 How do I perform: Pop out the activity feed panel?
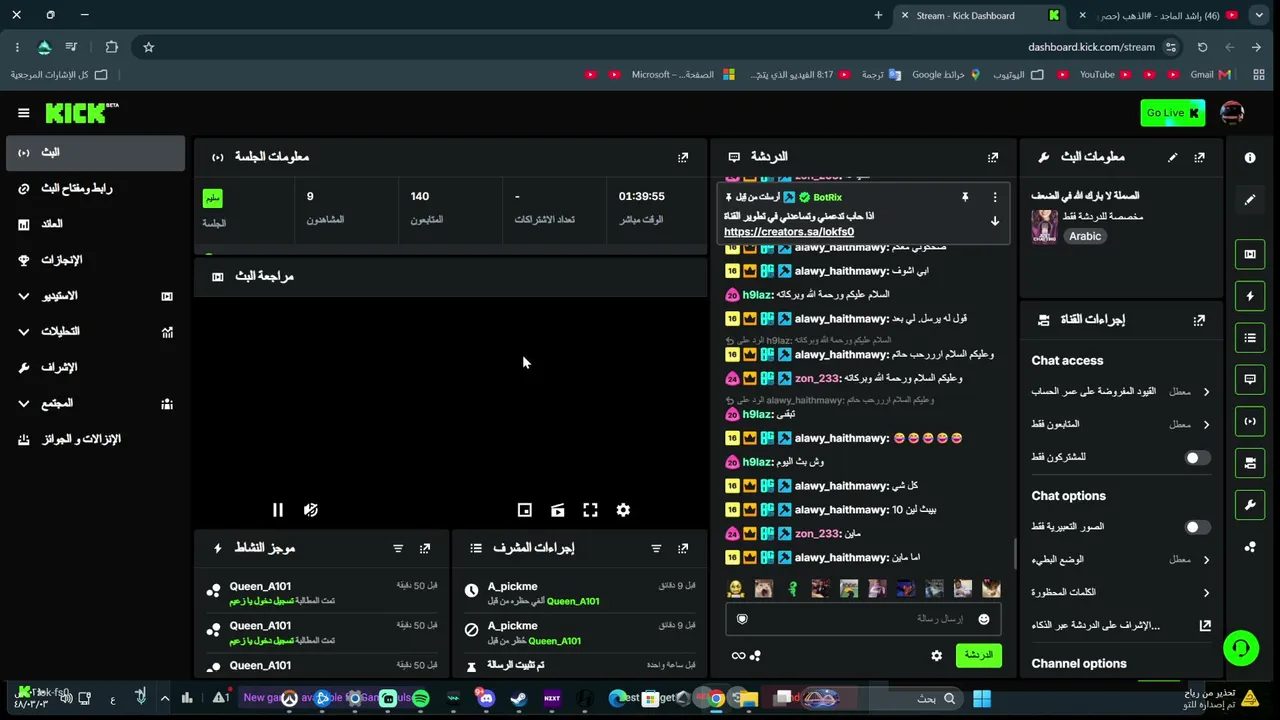click(425, 548)
